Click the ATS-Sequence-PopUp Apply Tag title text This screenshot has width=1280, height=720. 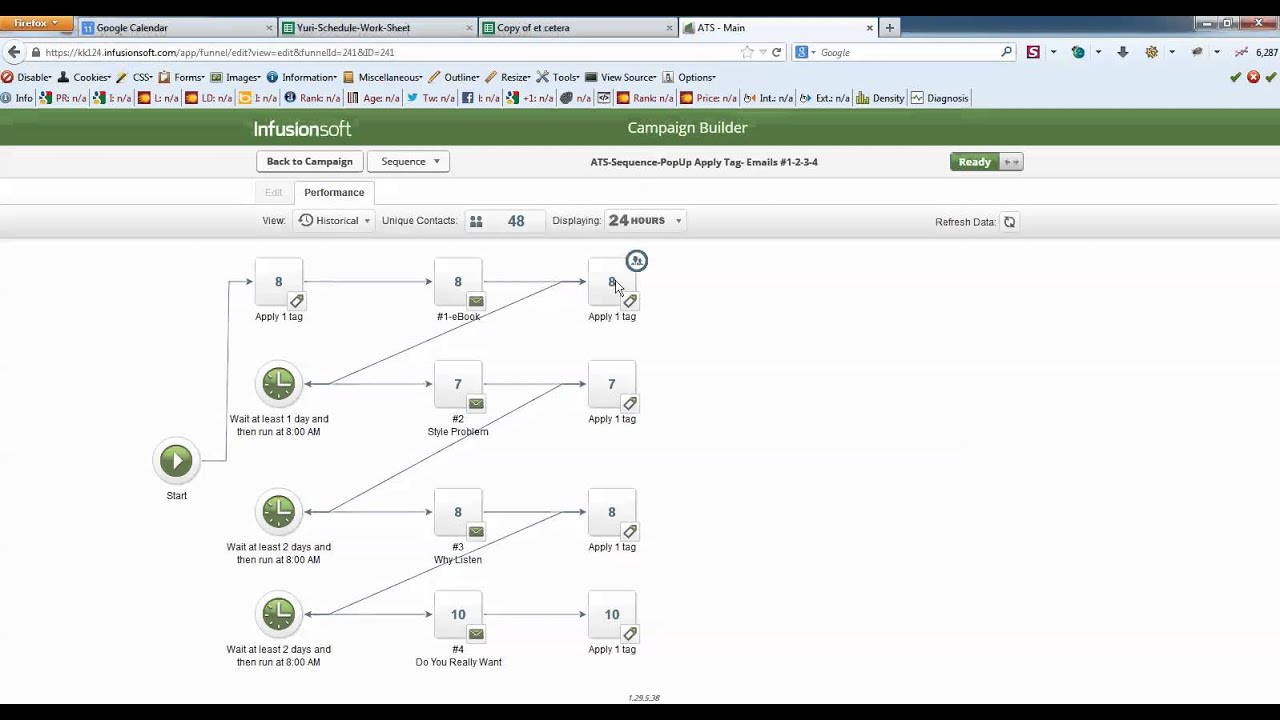tap(704, 162)
